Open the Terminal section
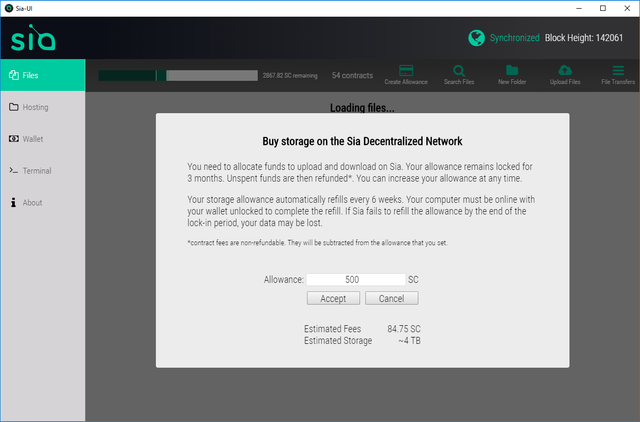640x422 pixels. [x=43, y=171]
